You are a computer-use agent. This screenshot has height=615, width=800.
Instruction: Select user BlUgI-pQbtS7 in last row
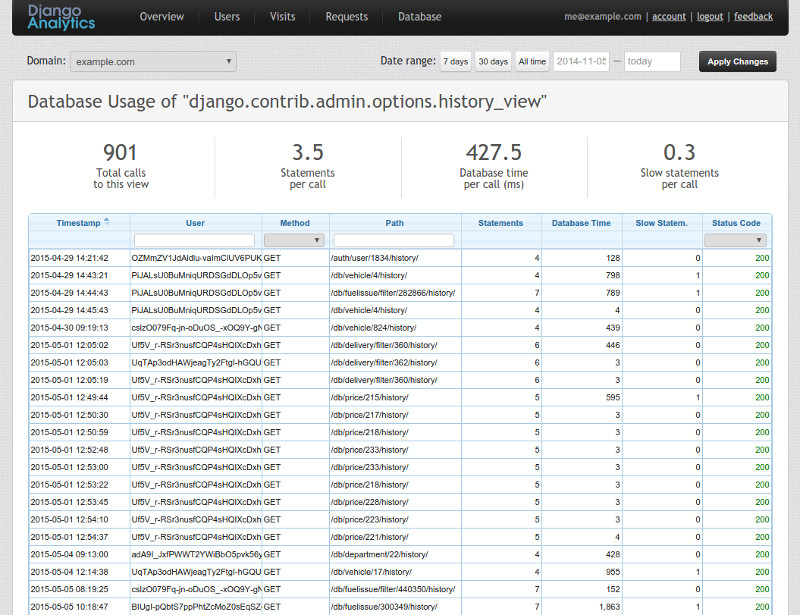[x=196, y=607]
